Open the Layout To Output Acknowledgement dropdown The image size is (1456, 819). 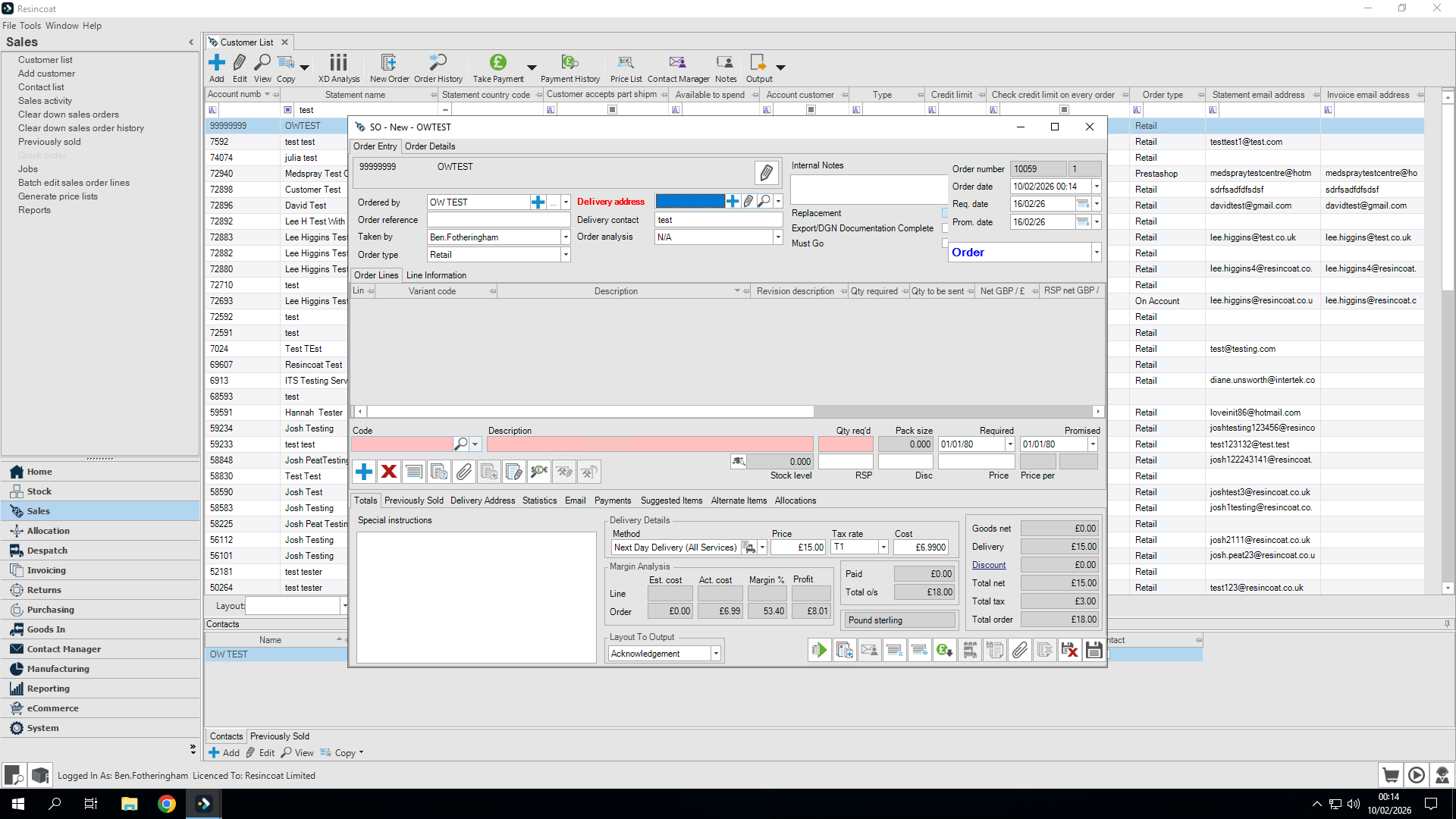[715, 654]
